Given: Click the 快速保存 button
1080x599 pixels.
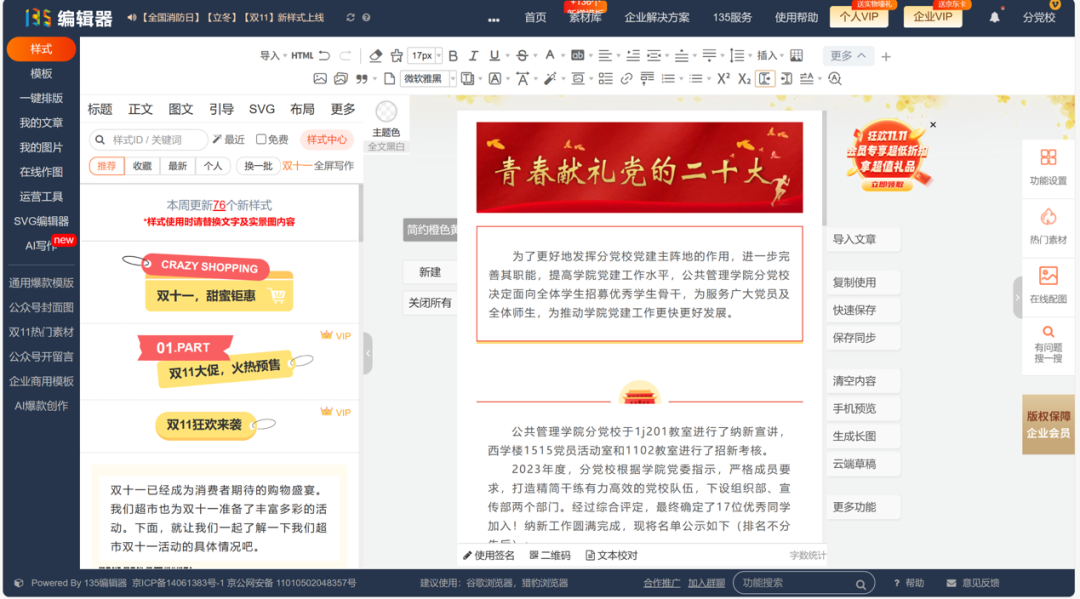Looking at the screenshot, I should (x=854, y=310).
